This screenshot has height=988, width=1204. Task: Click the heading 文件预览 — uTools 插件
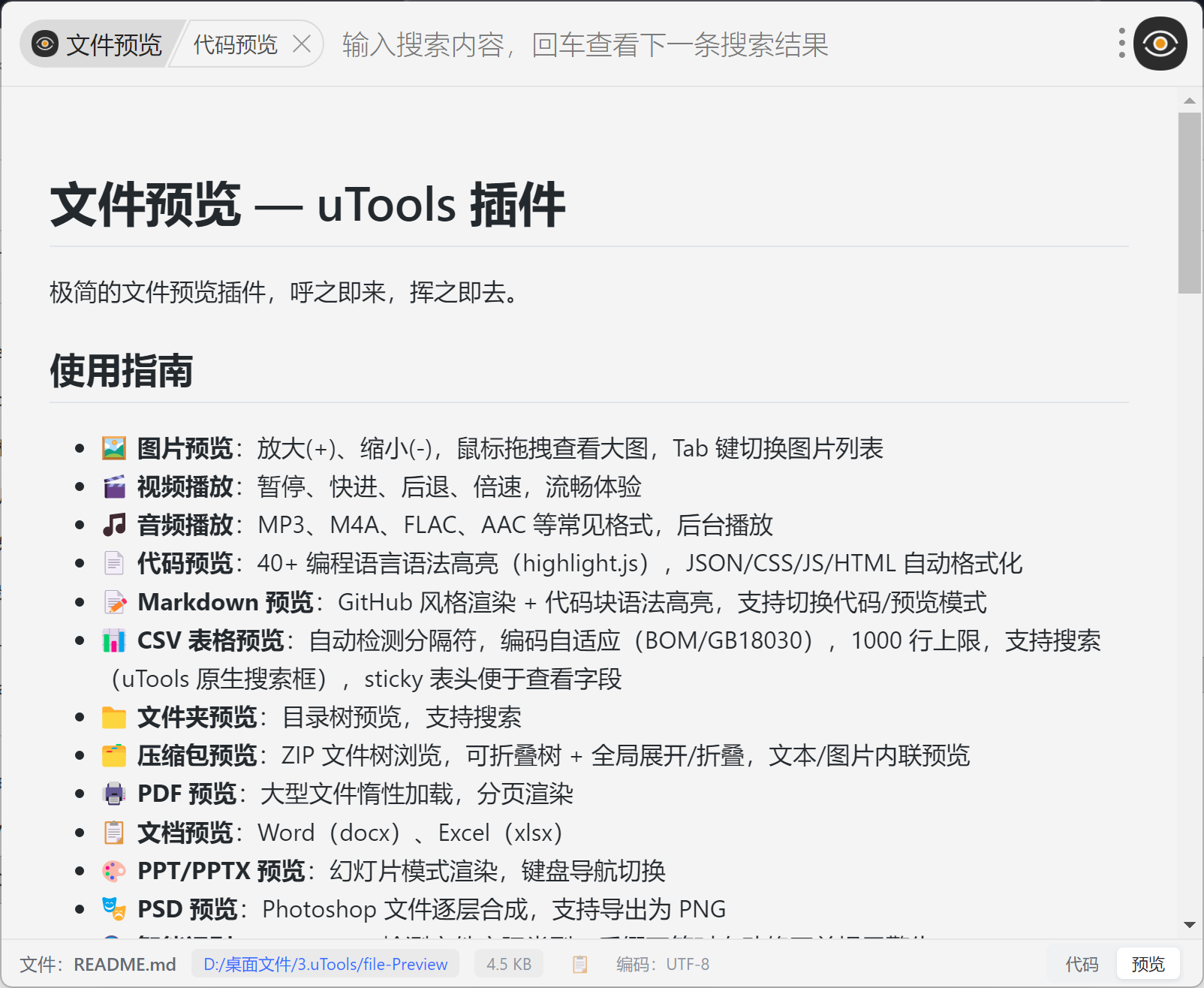(308, 204)
